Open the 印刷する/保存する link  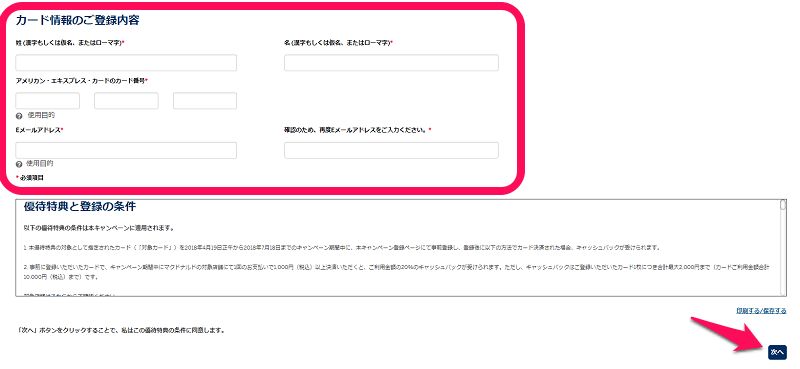coord(761,310)
